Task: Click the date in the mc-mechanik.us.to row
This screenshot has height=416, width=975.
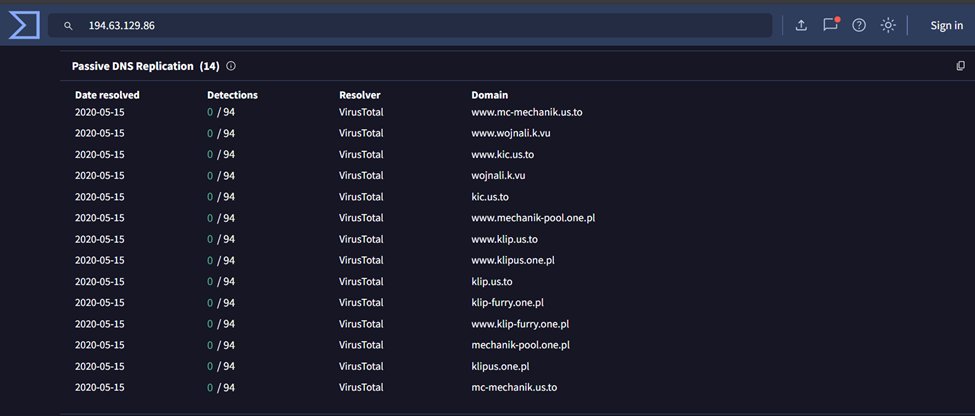Action: pyautogui.click(x=99, y=387)
